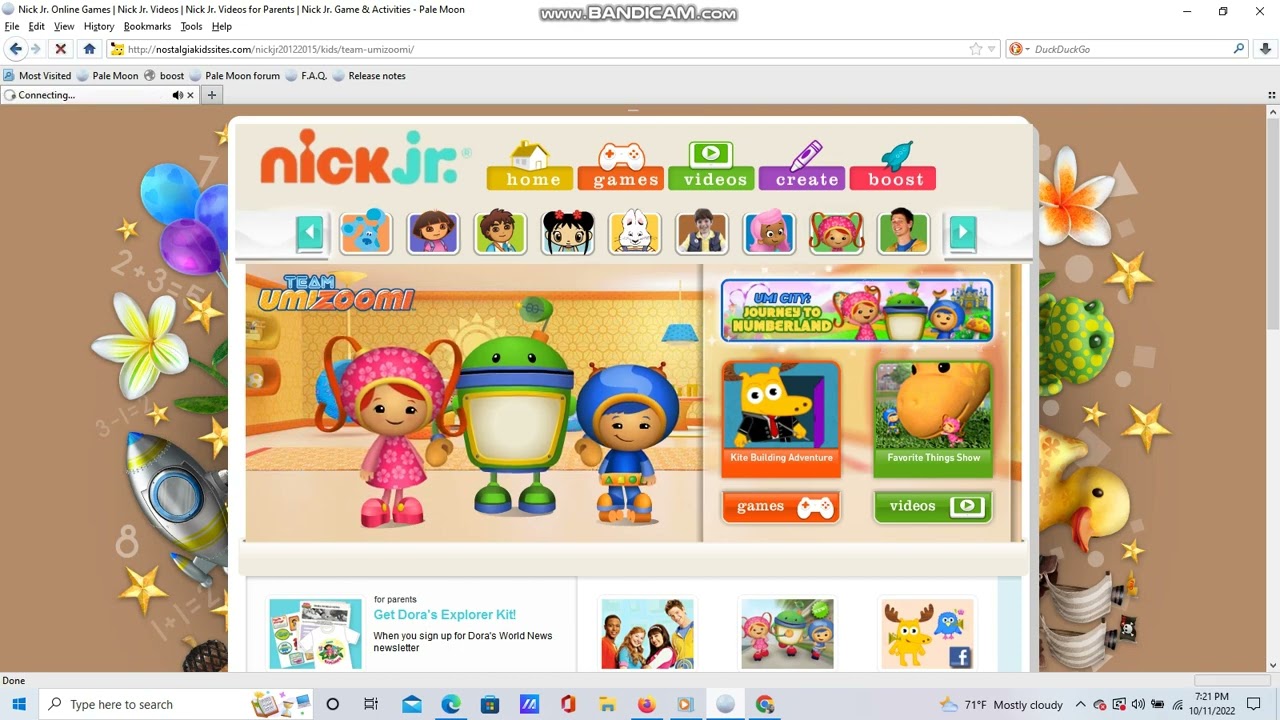
Task: Select the Kai-Lan character icon
Action: [x=568, y=233]
